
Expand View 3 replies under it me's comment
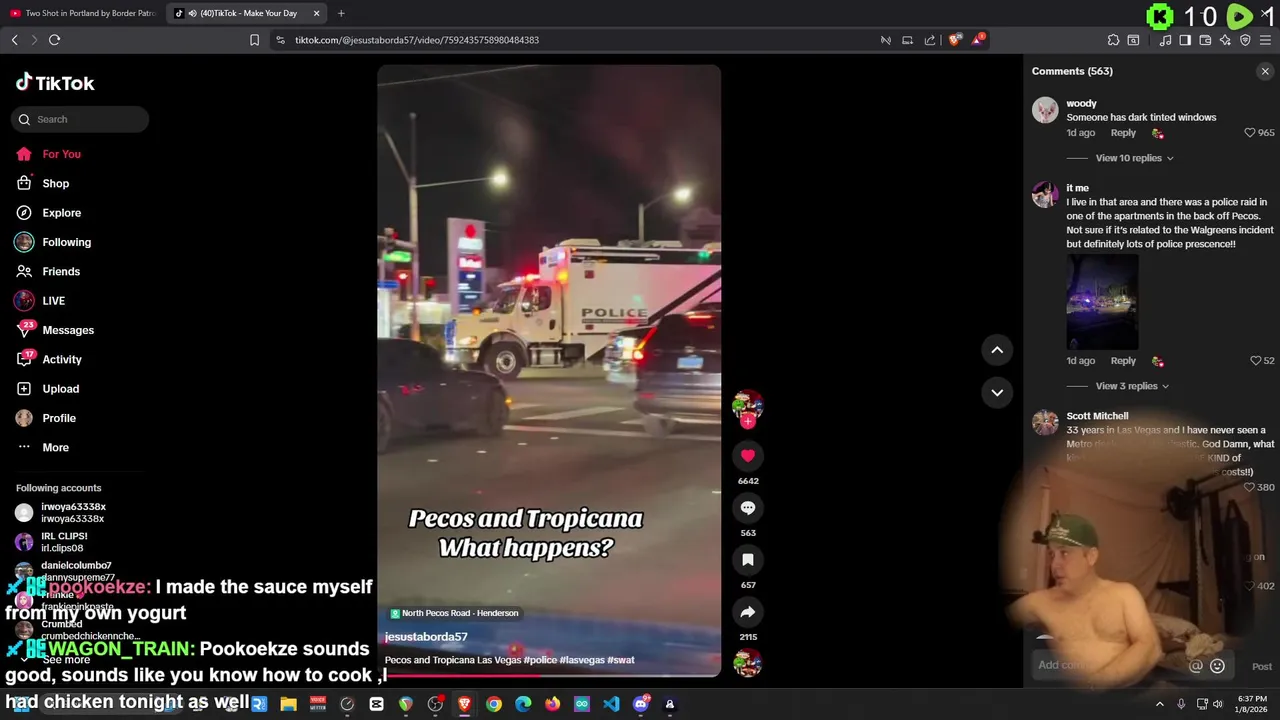coord(1132,386)
